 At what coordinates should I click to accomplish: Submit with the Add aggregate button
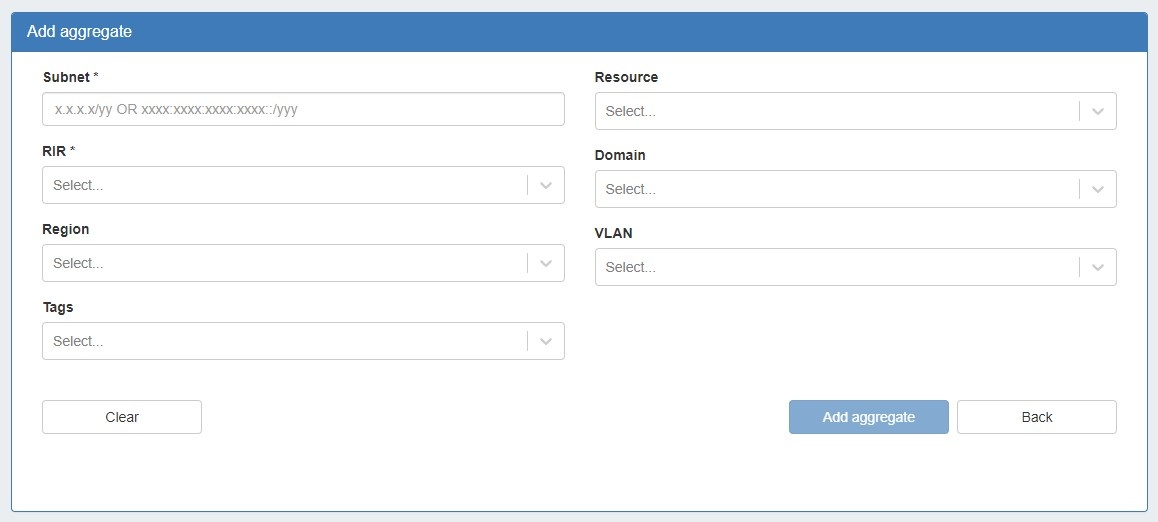(868, 417)
